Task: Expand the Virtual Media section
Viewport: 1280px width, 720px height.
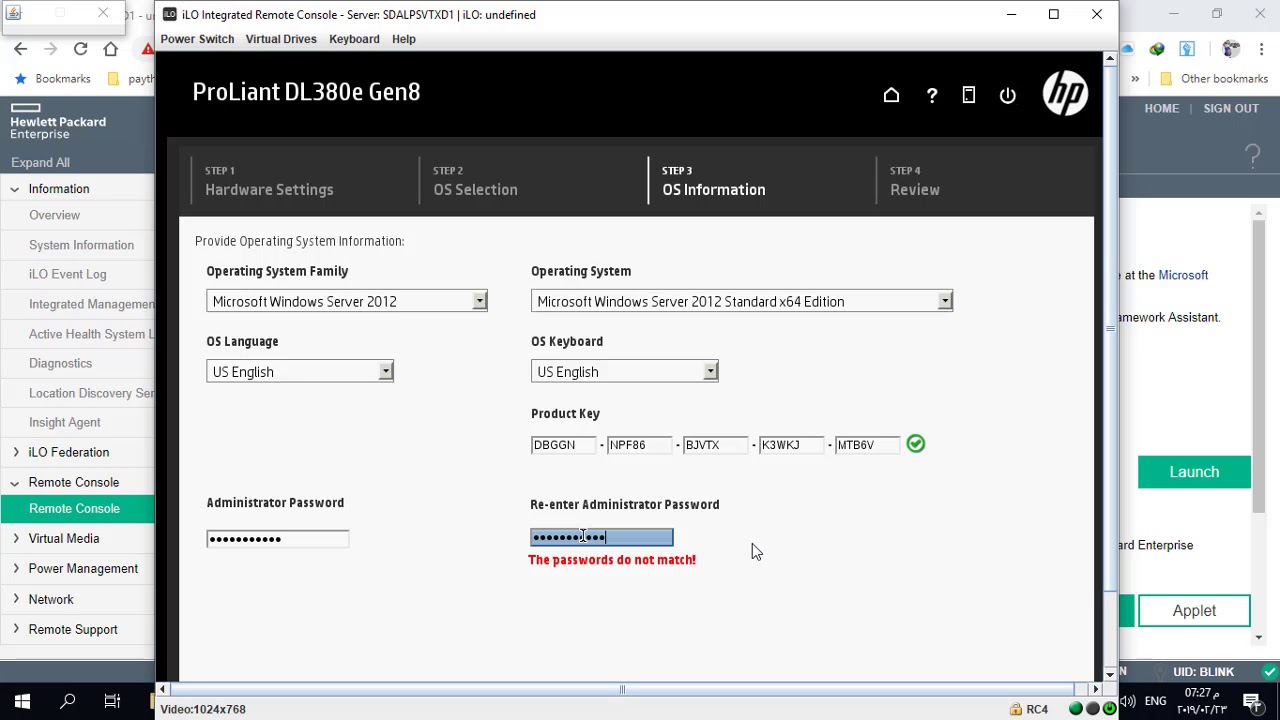Action: pyautogui.click(x=15, y=538)
